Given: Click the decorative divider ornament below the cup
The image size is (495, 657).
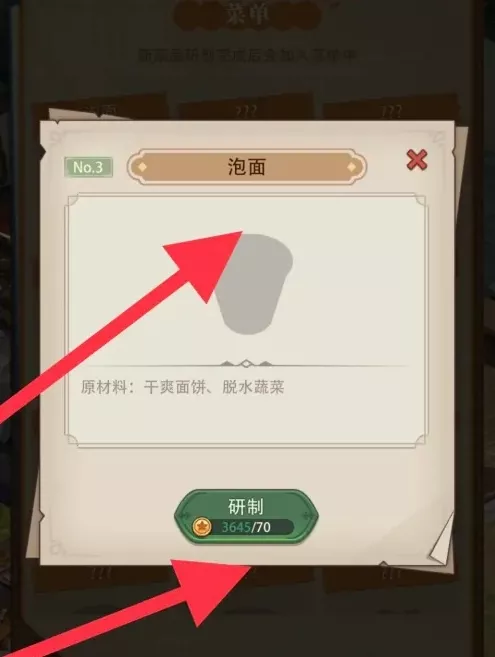Looking at the screenshot, I should click(246, 364).
